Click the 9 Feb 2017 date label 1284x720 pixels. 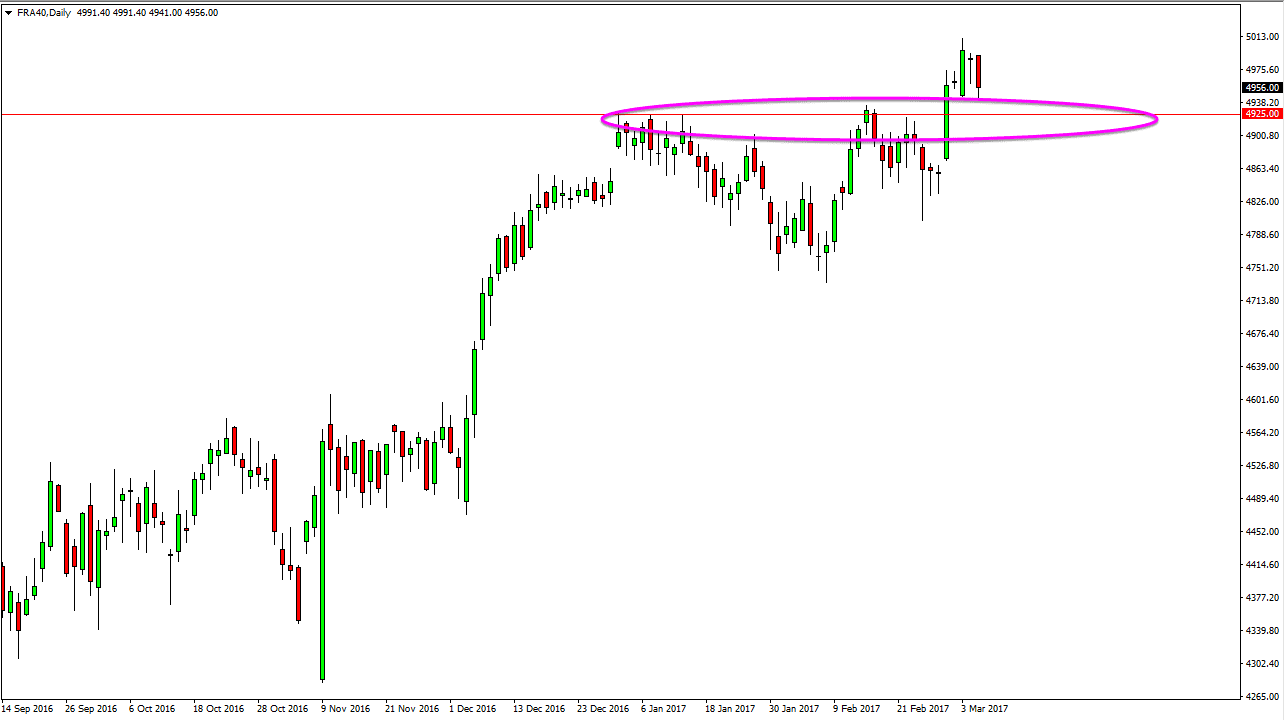tap(856, 709)
